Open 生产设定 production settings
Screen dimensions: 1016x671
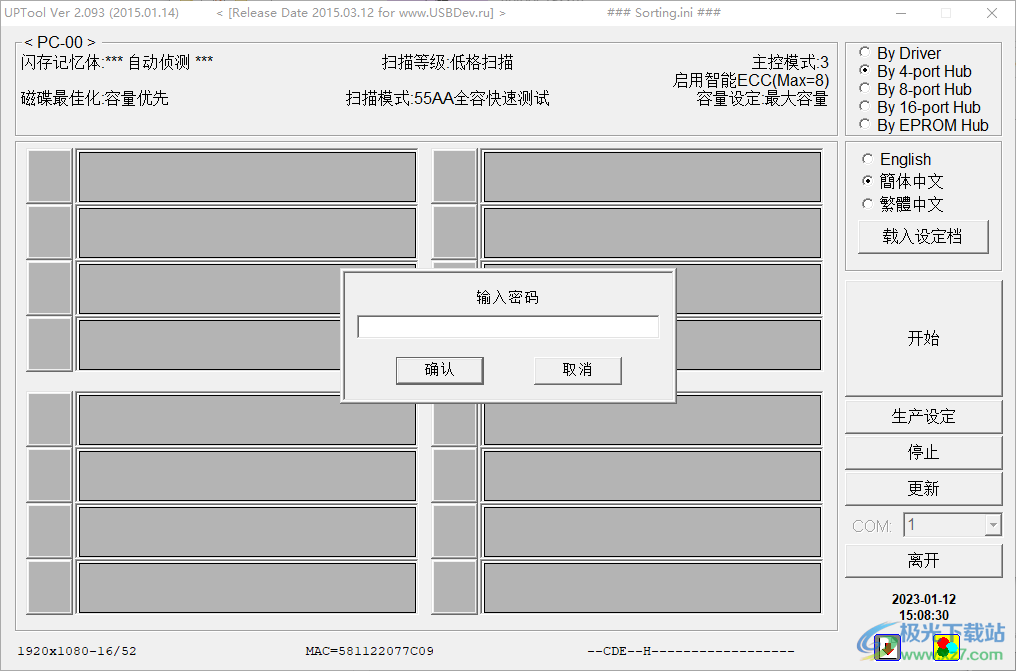tap(923, 416)
